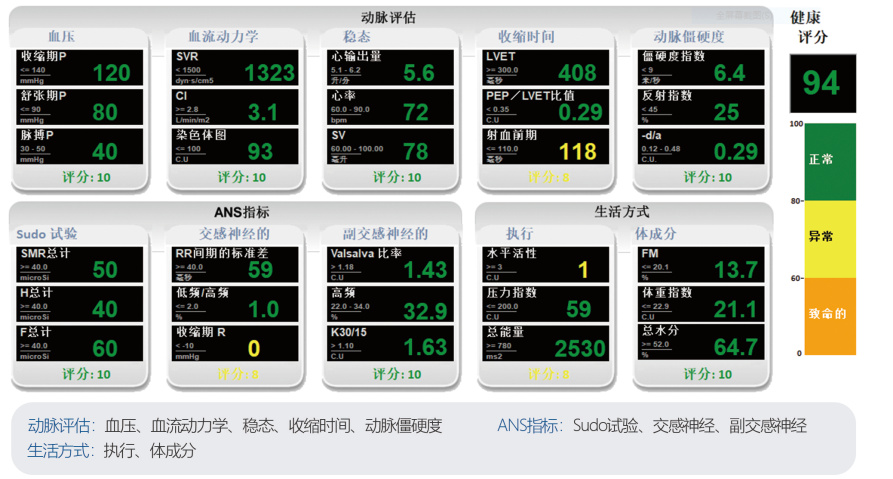This screenshot has width=893, height=479.
Task: Select the yellow 异常 range segment
Action: point(822,238)
